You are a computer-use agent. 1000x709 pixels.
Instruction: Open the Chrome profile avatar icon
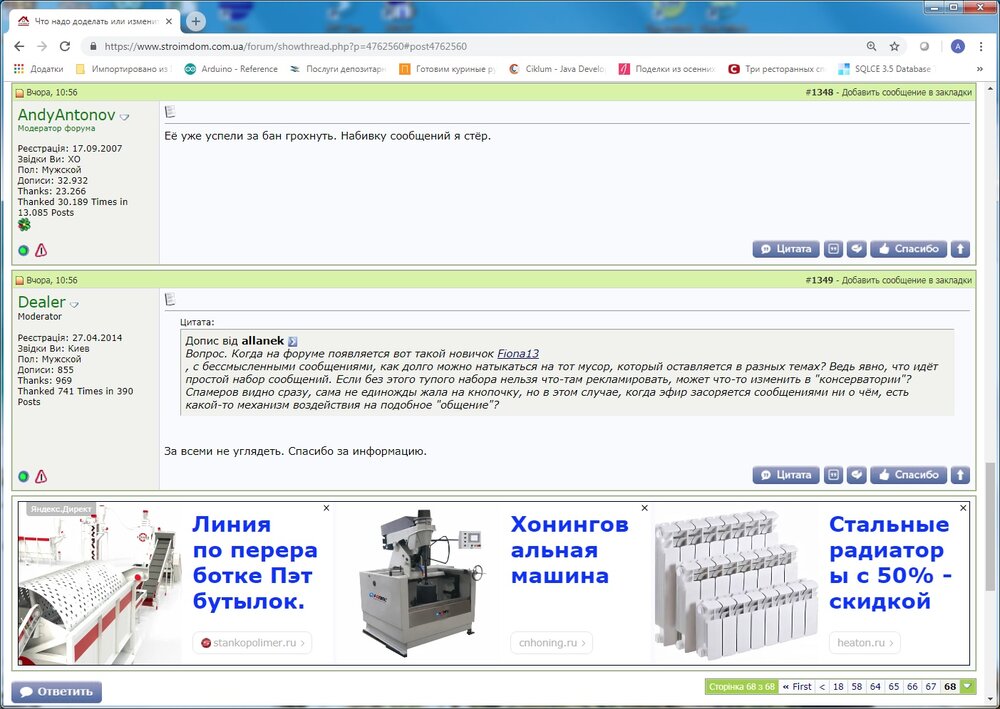(957, 45)
